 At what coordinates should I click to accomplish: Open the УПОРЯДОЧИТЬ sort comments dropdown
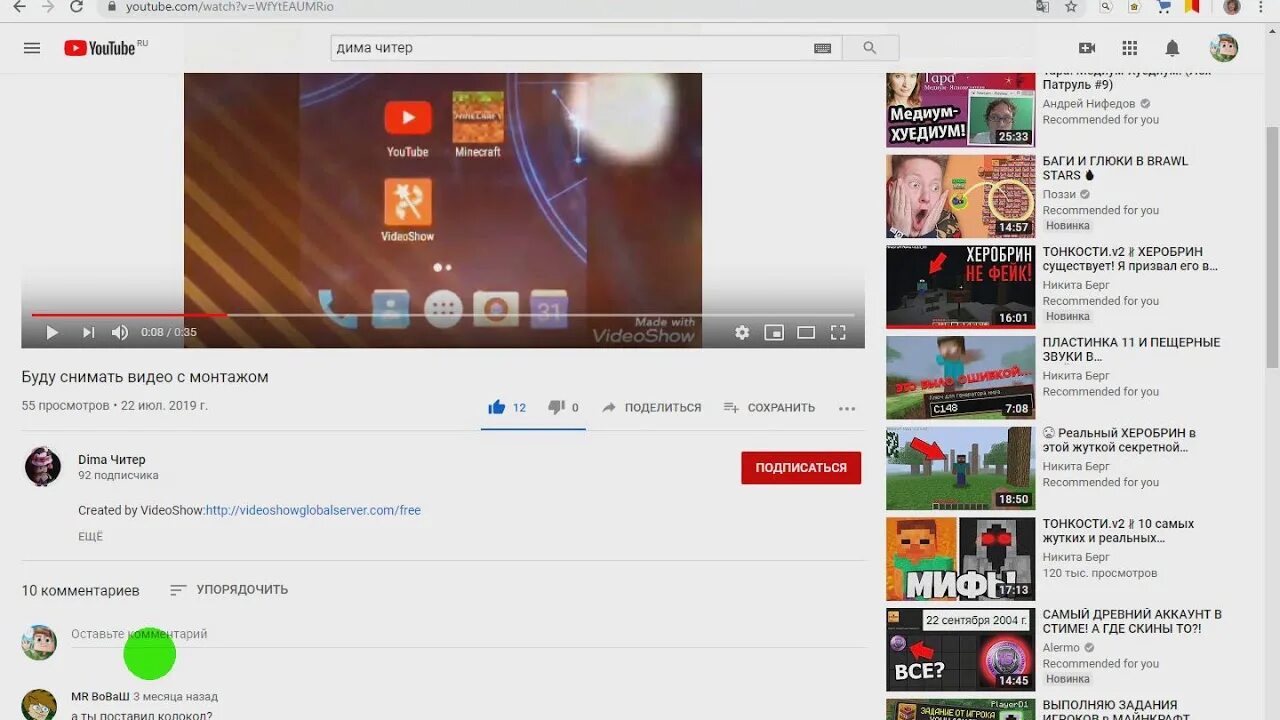coord(229,590)
